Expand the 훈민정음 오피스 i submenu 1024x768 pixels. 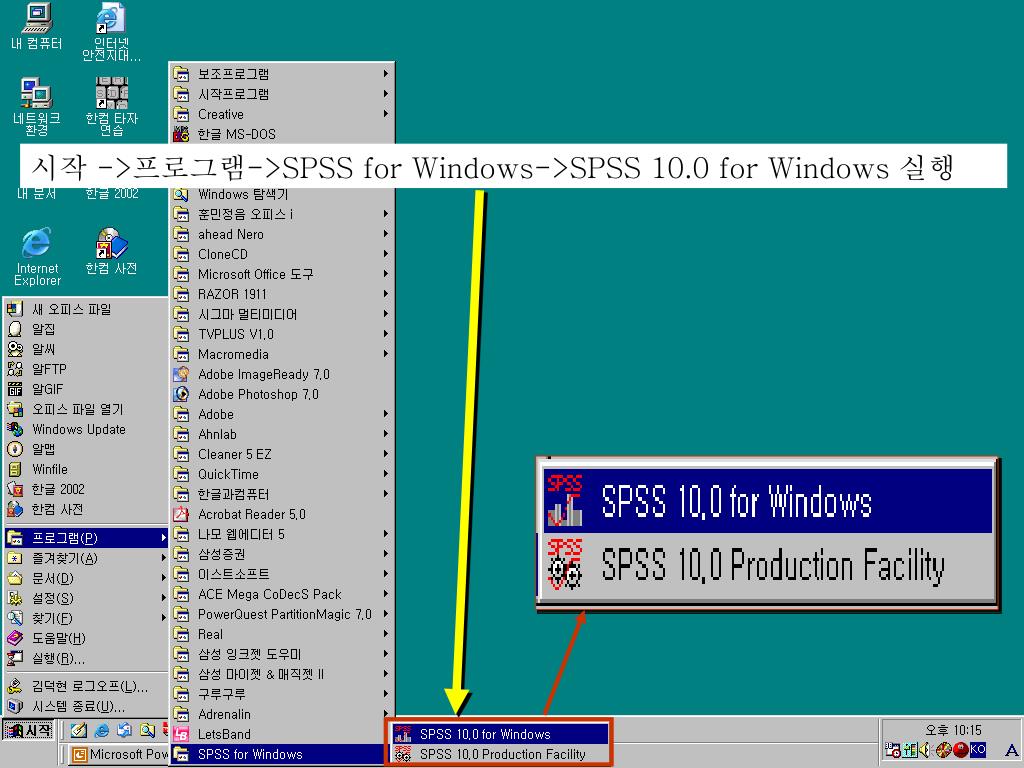point(282,214)
